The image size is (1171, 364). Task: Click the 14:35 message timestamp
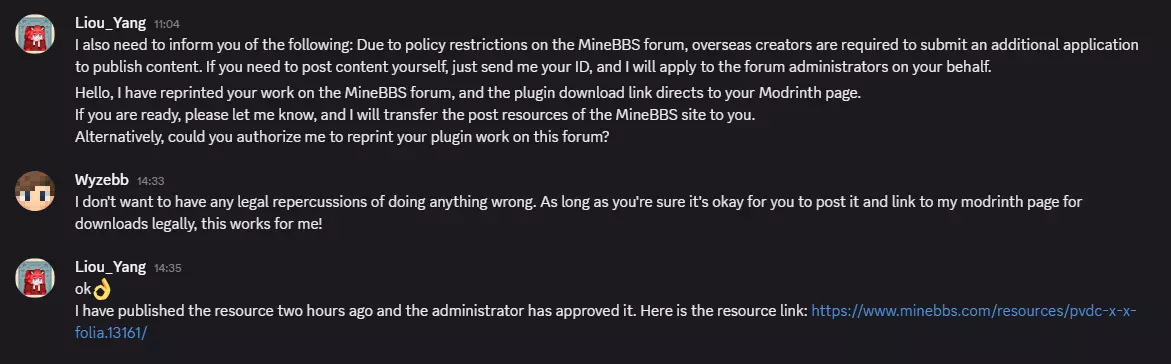click(x=167, y=269)
